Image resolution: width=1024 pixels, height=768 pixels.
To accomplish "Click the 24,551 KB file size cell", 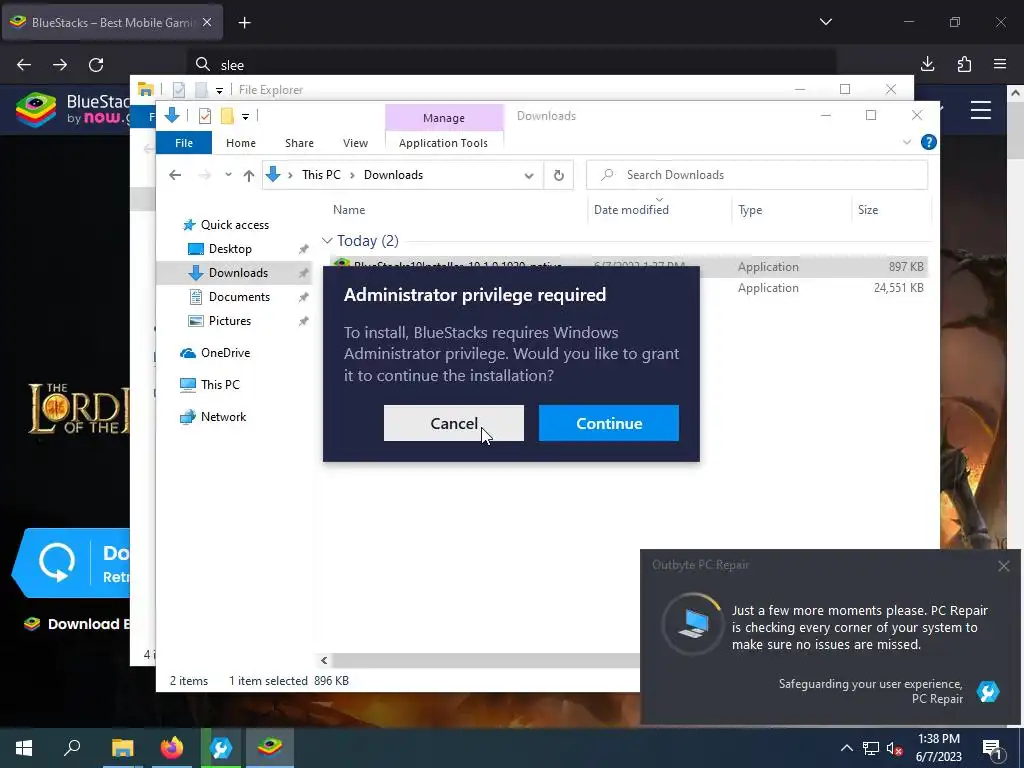I will click(898, 288).
